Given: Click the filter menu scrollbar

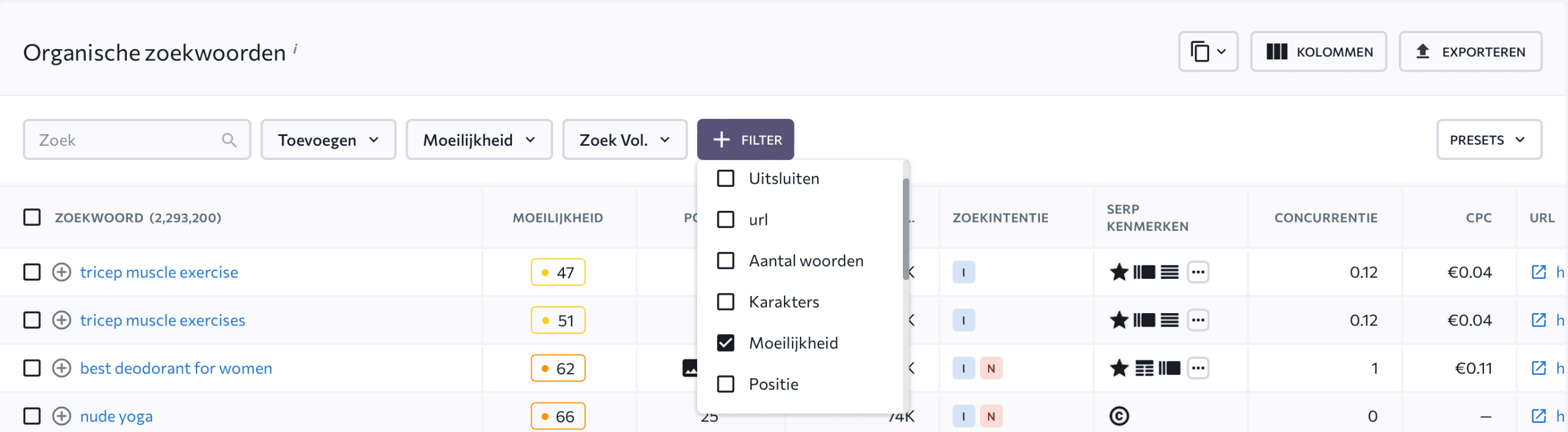Looking at the screenshot, I should coord(905,230).
